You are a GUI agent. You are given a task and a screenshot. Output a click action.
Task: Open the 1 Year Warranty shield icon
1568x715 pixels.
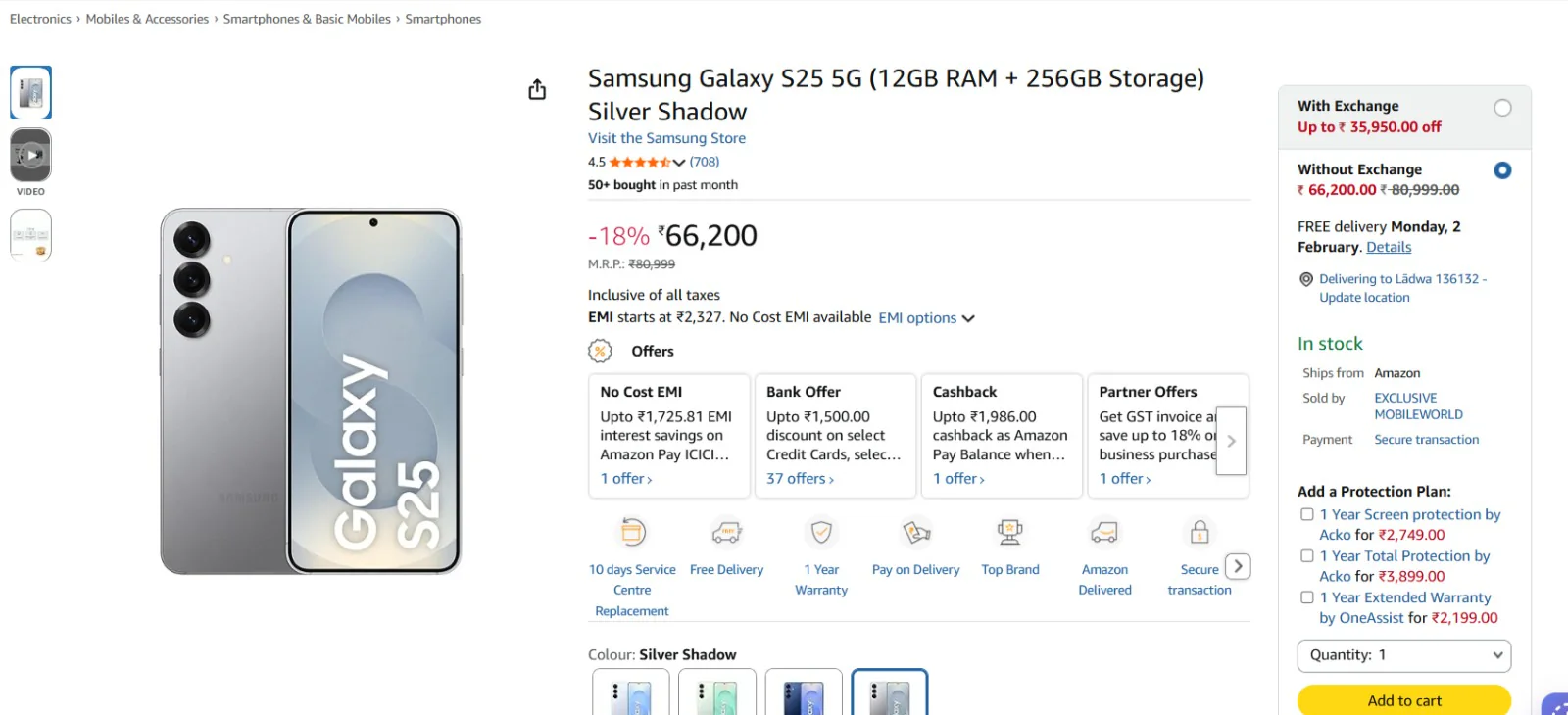(821, 532)
